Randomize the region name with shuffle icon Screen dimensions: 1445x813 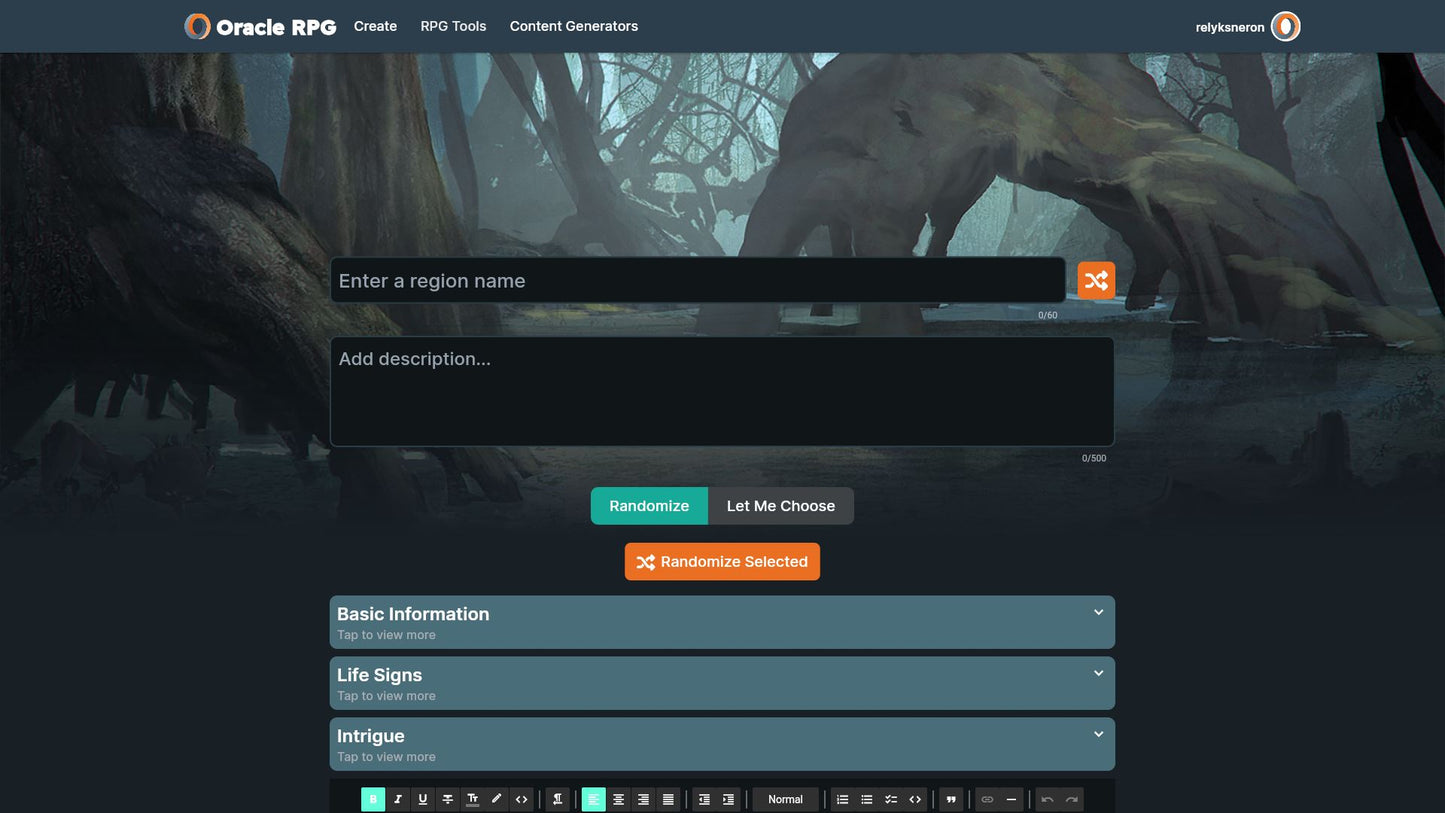point(1095,281)
